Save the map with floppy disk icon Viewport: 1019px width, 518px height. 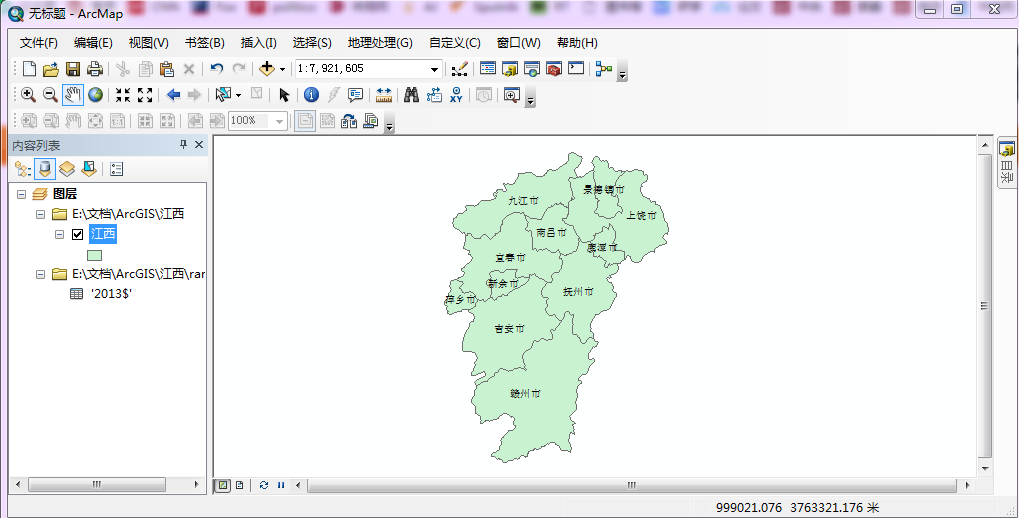pyautogui.click(x=73, y=69)
